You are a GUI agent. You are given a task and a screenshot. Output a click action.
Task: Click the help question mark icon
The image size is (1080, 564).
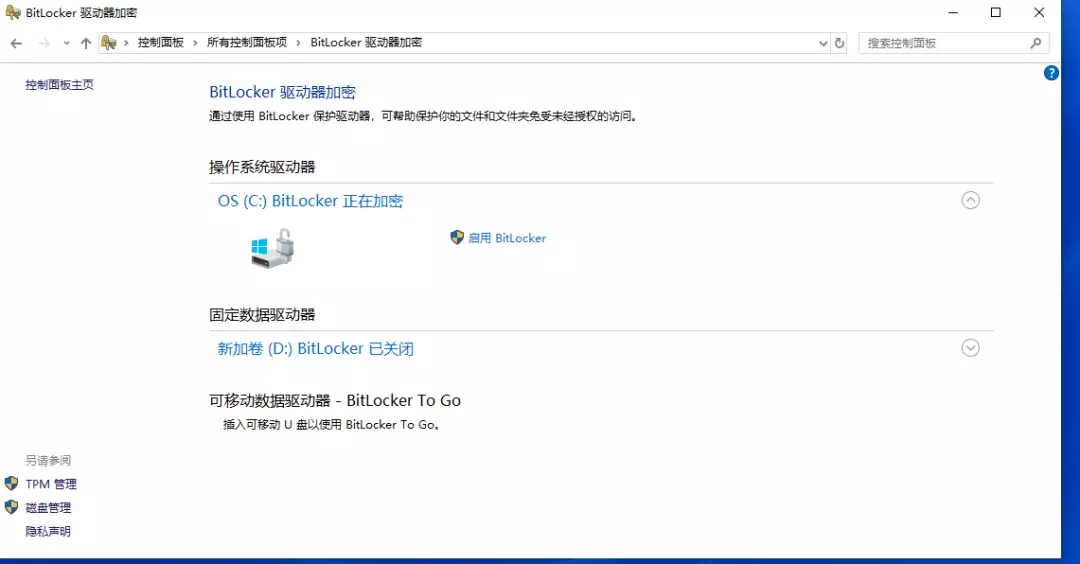[x=1050, y=73]
